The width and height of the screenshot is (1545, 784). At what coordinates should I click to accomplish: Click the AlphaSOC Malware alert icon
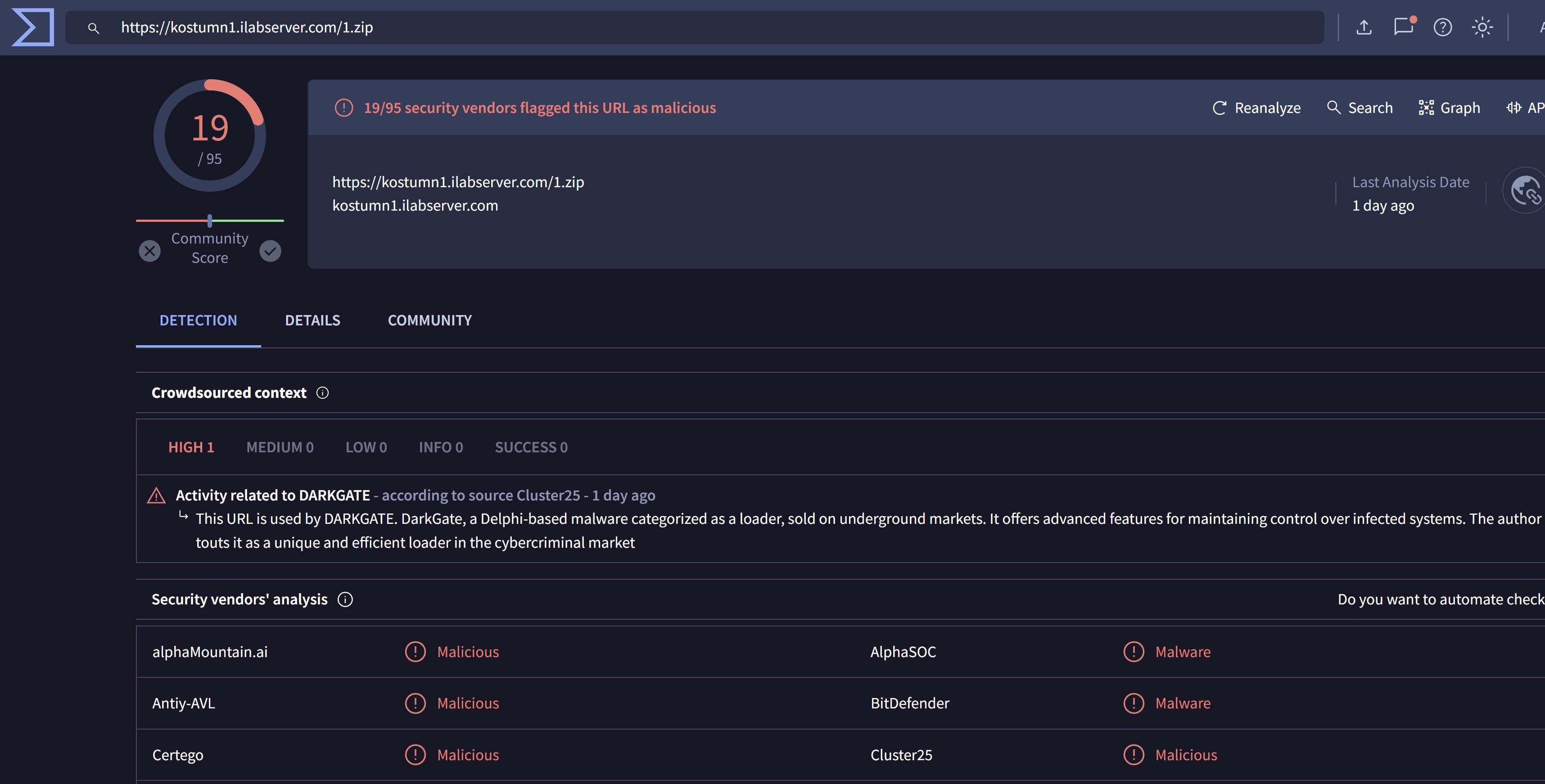[1134, 652]
